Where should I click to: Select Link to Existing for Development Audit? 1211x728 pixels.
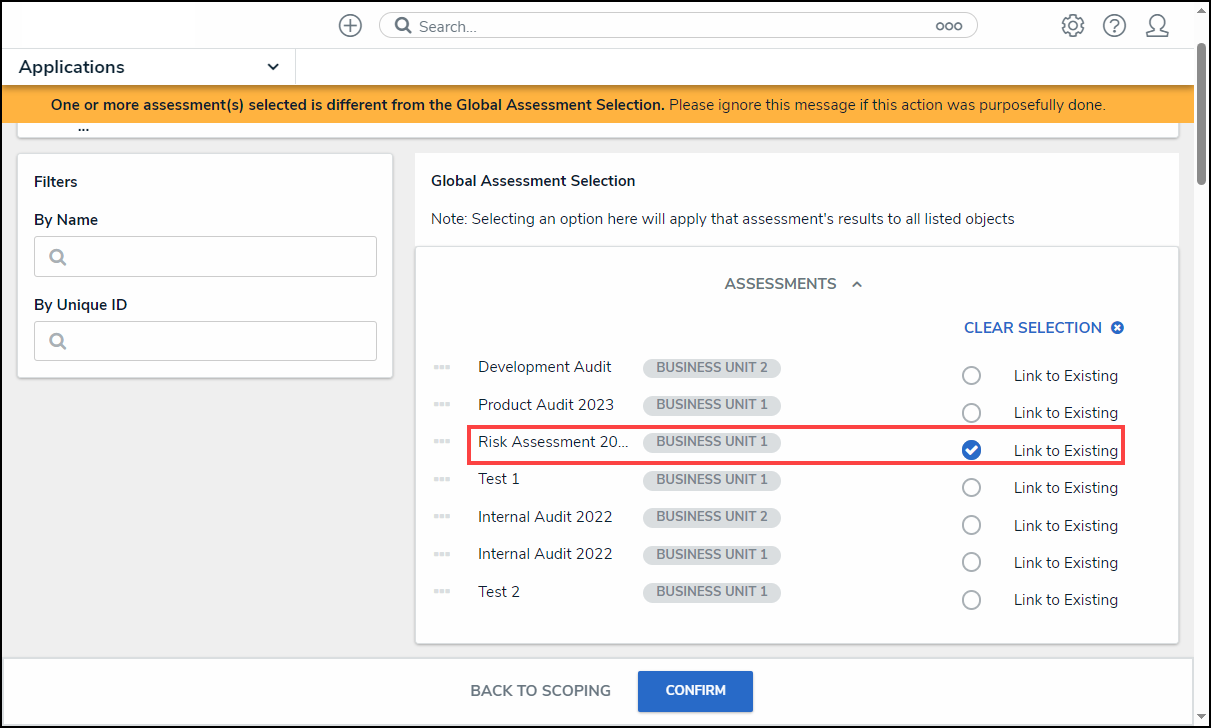971,376
